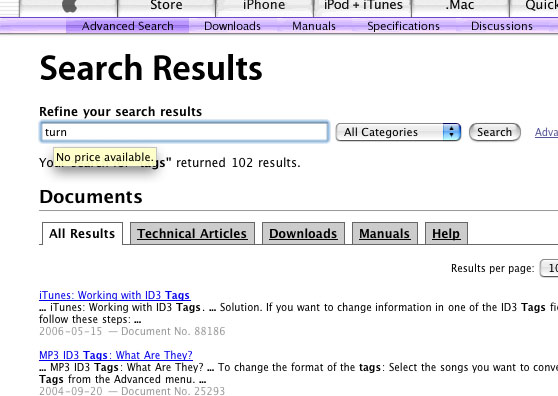Open Discussions in the purple bar
Image resolution: width=558 pixels, height=396 pixels.
pyautogui.click(x=502, y=26)
